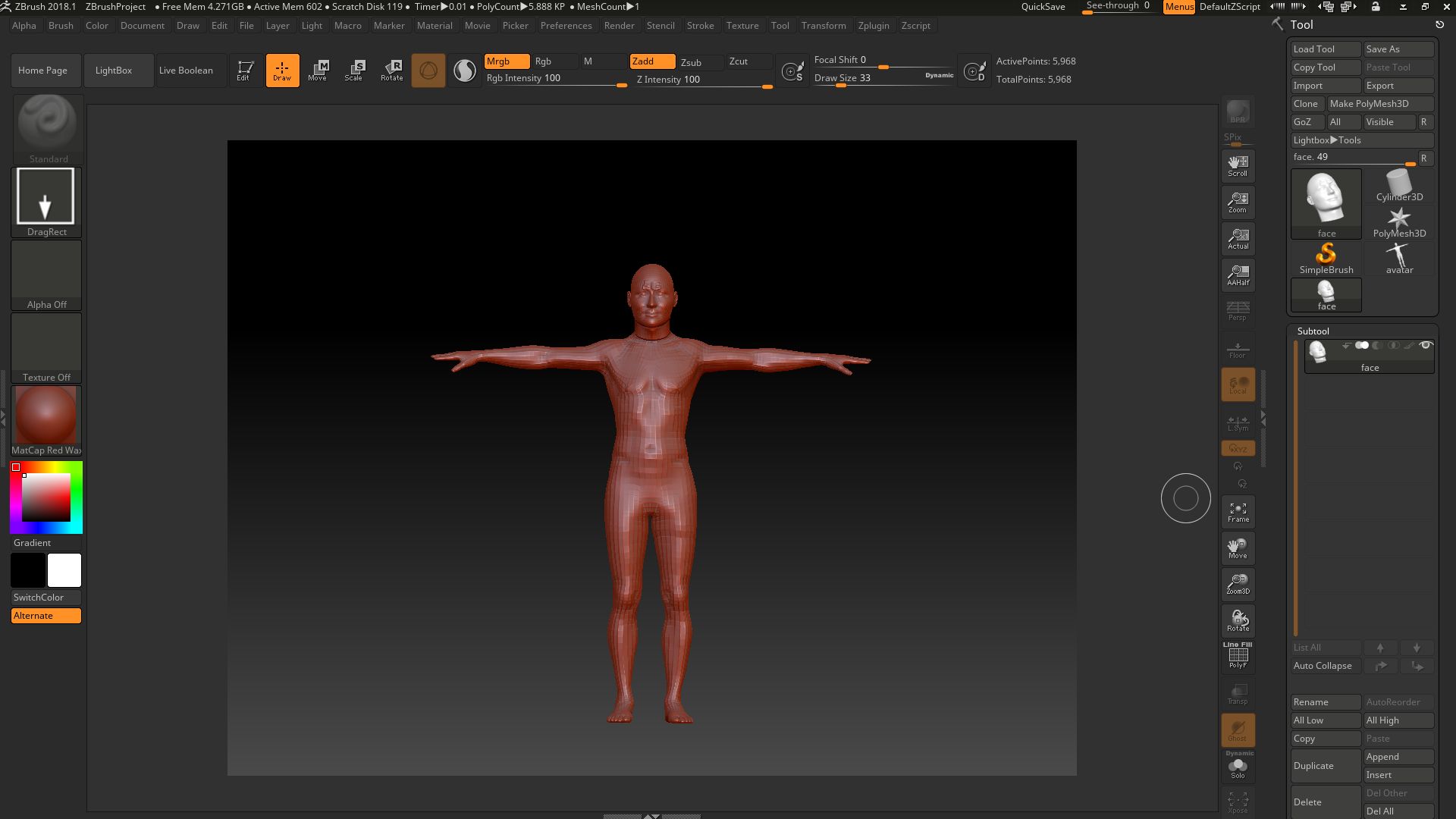Toggle PolyF Line Fill display
This screenshot has height=819, width=1456.
click(1238, 657)
